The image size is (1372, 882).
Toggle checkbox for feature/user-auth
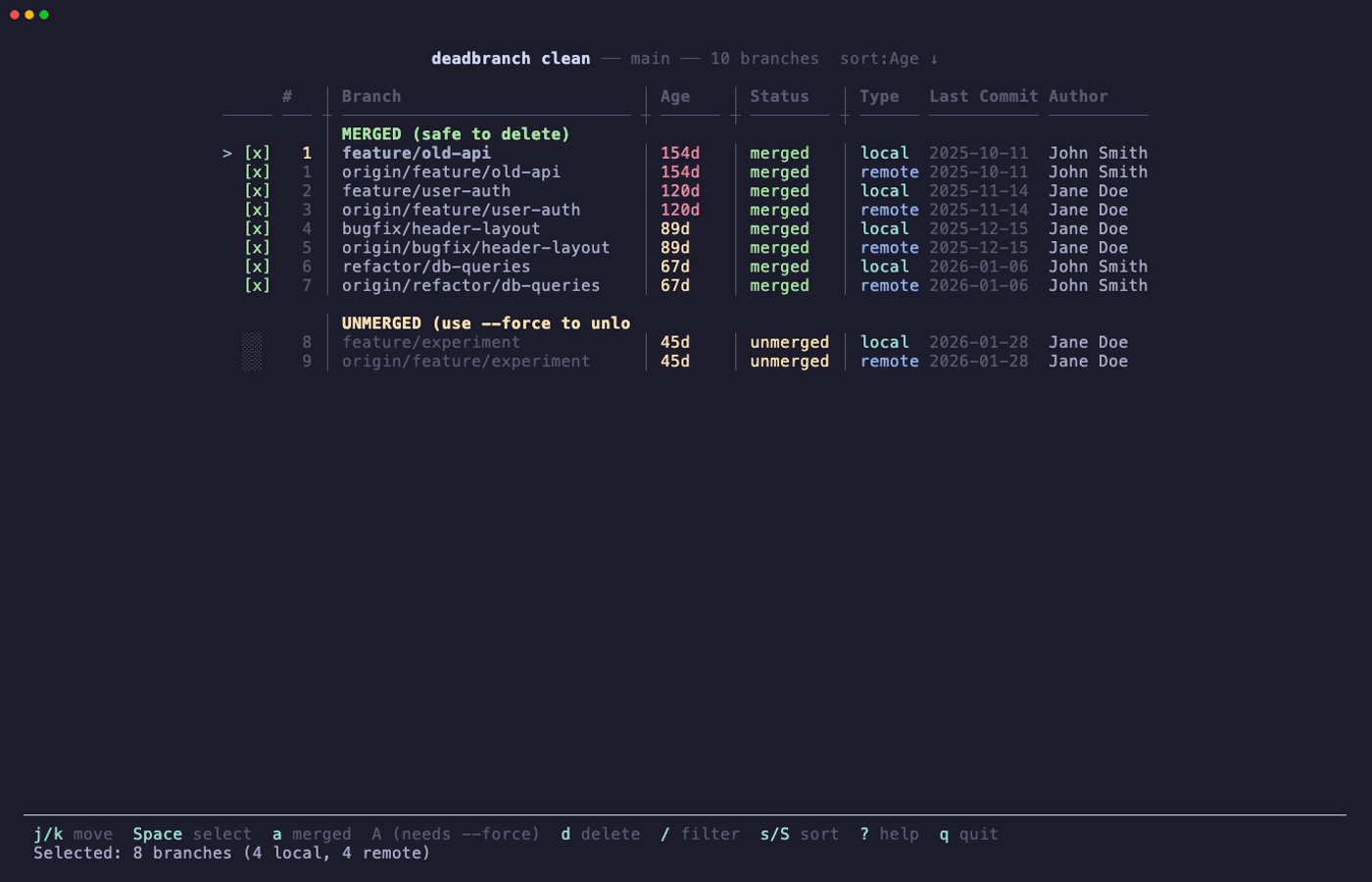(257, 191)
